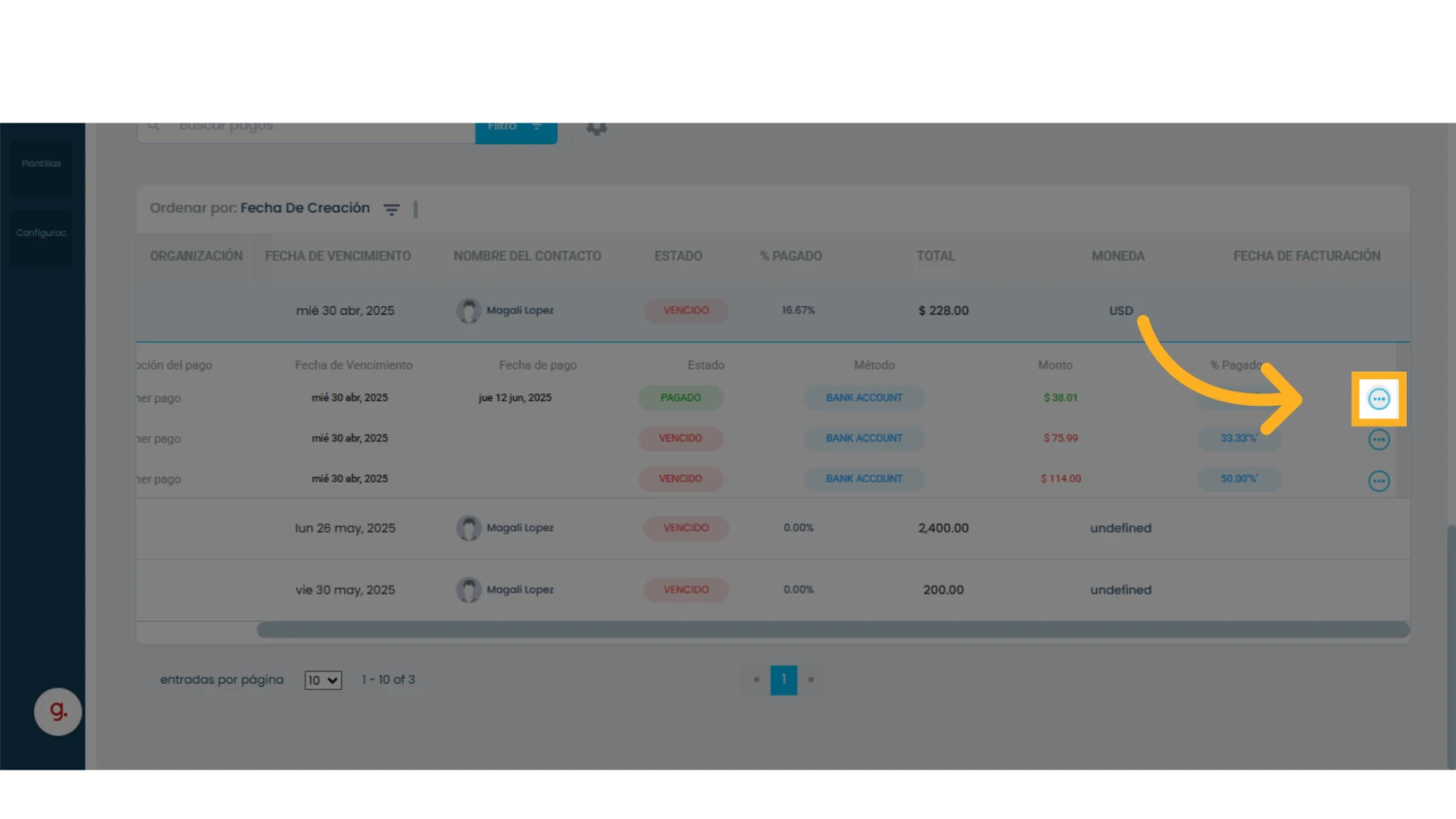Image resolution: width=1456 pixels, height=819 pixels.
Task: Focus the Buscar pagos search field
Action: click(x=306, y=132)
